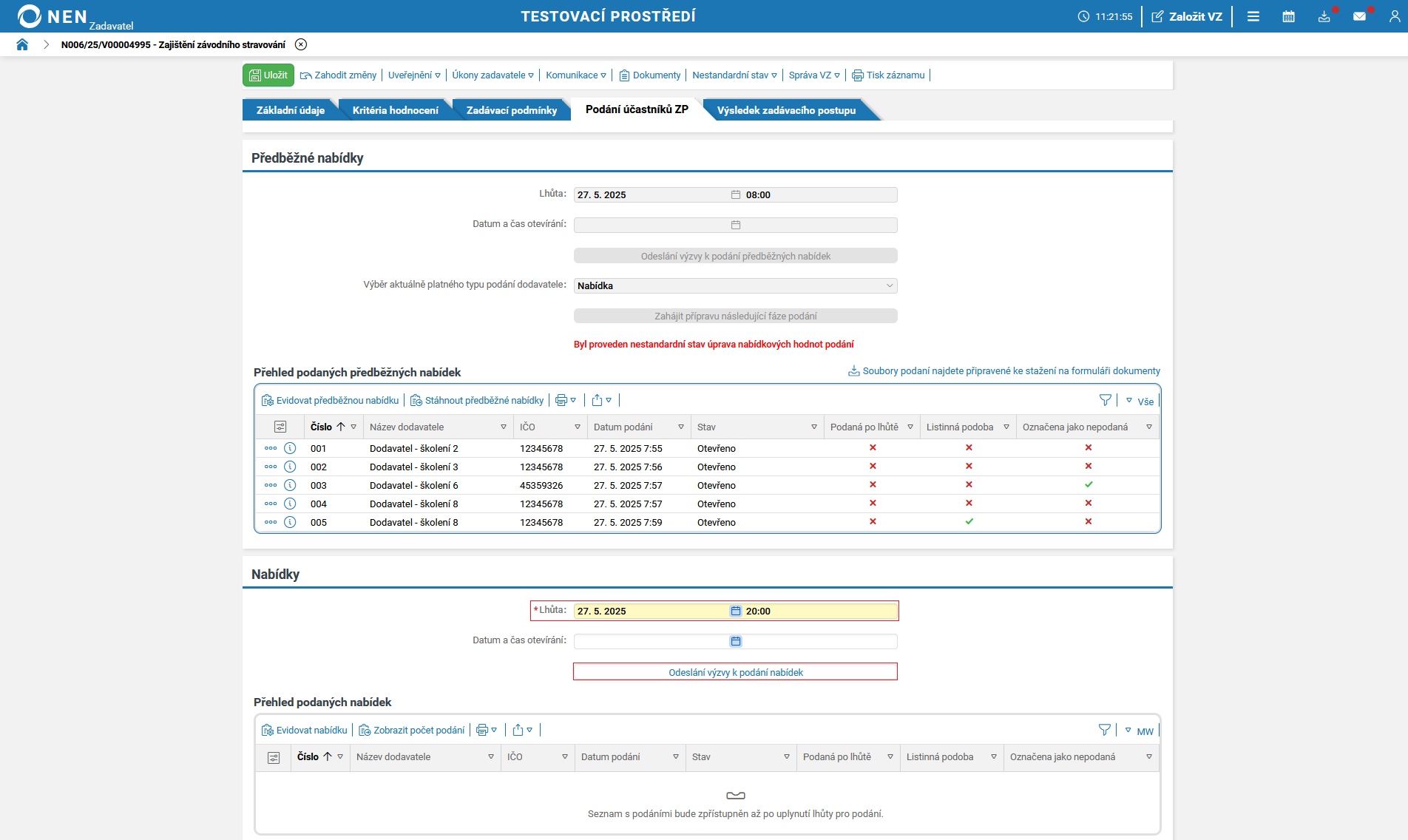
Task: Open the Nabídka submission type combo box
Action: click(x=736, y=285)
